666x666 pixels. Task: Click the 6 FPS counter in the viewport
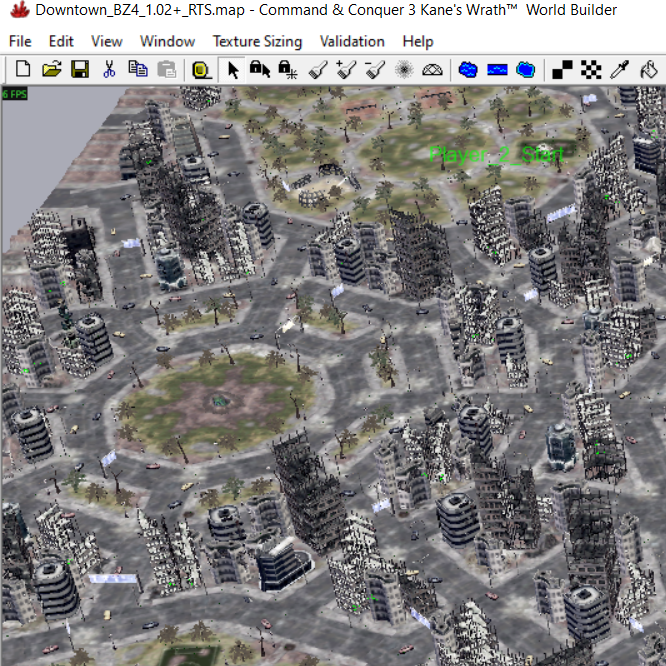tap(14, 94)
